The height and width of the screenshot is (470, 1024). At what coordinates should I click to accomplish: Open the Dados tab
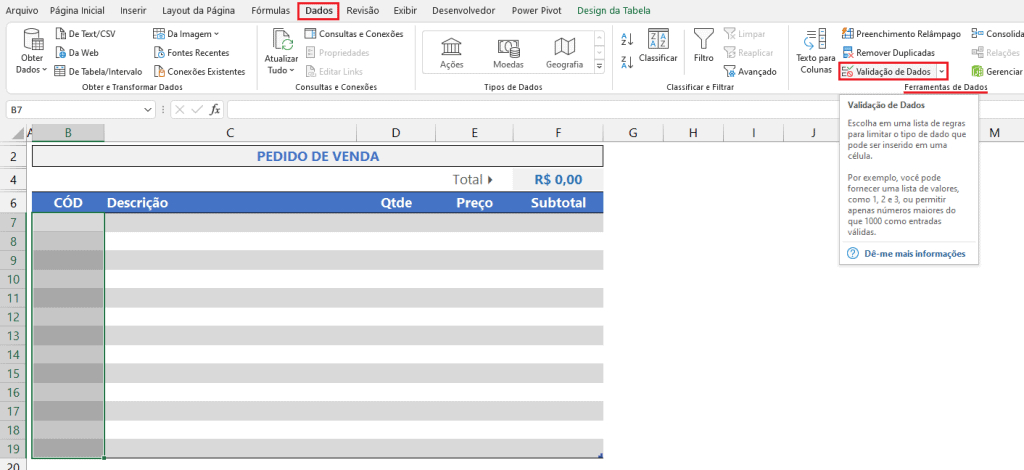pyautogui.click(x=319, y=10)
